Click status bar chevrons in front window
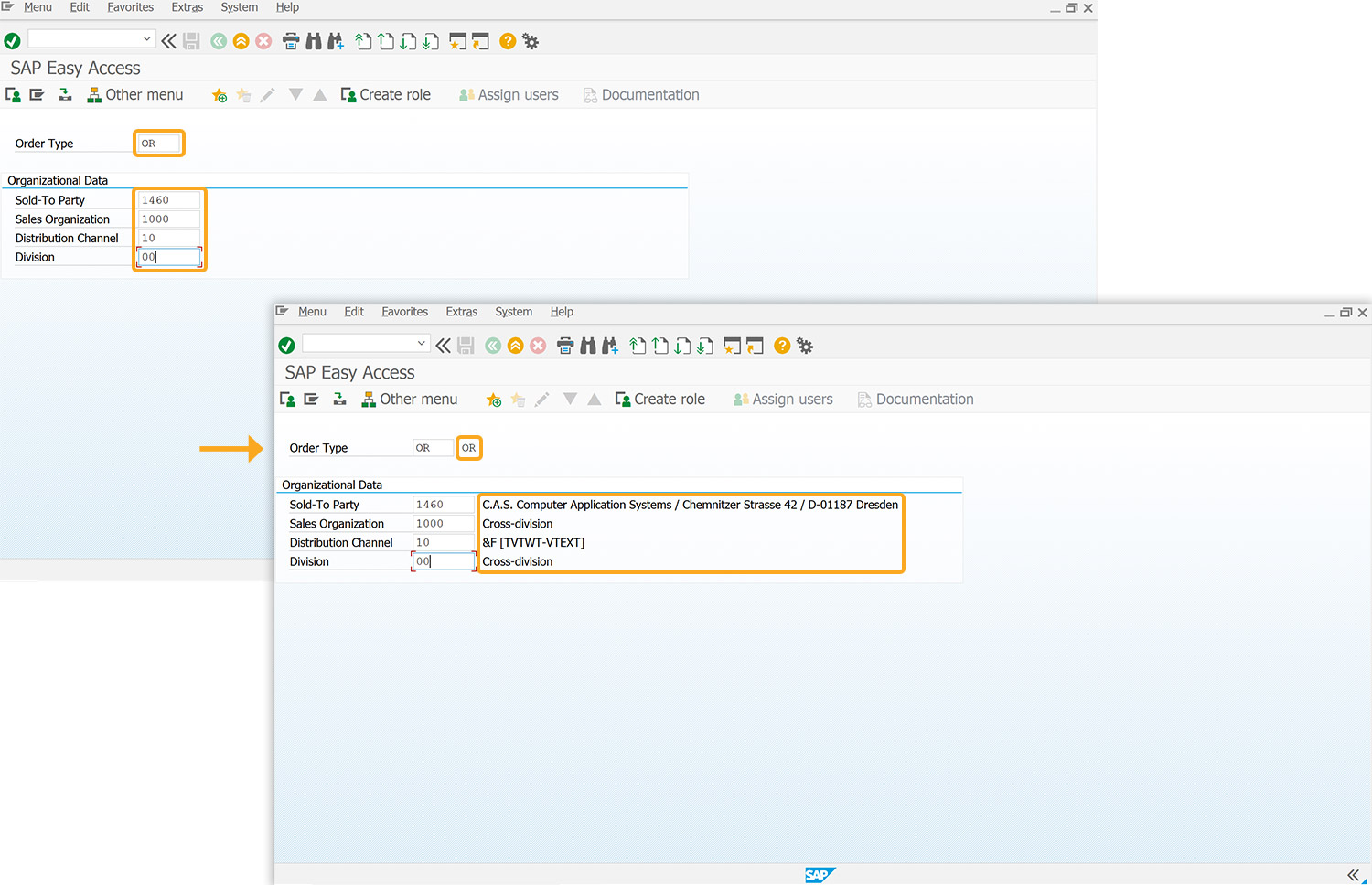1372x885 pixels. click(1354, 875)
